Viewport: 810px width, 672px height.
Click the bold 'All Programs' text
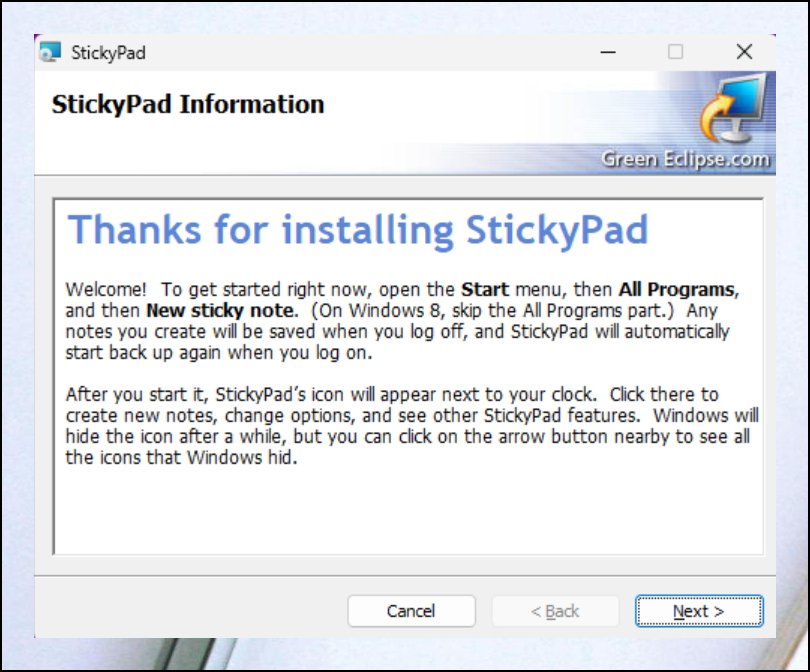tap(676, 289)
